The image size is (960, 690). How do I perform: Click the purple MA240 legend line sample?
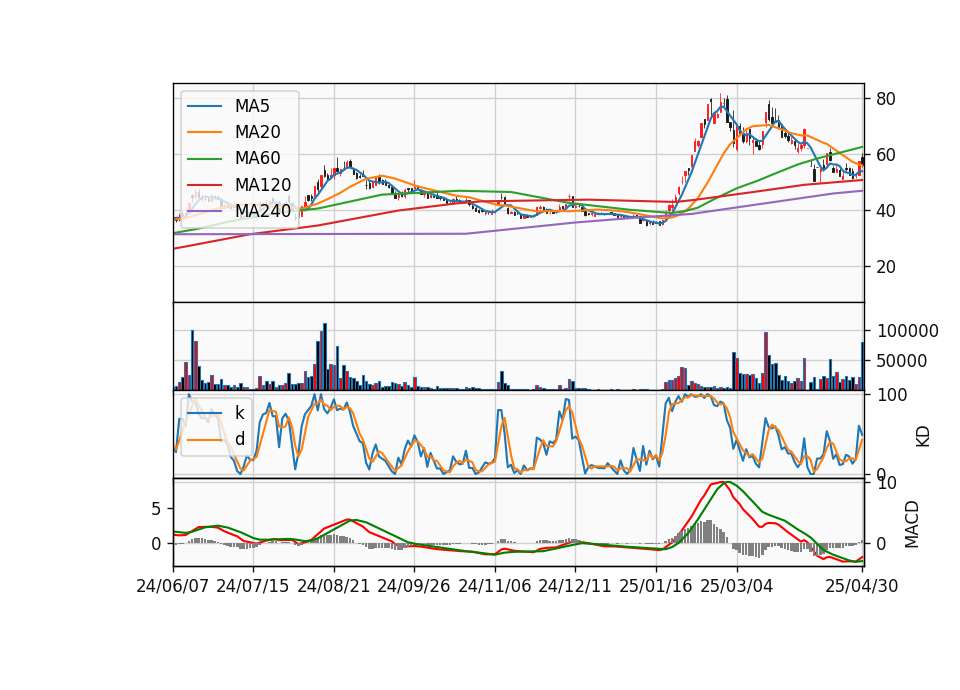[x=204, y=211]
